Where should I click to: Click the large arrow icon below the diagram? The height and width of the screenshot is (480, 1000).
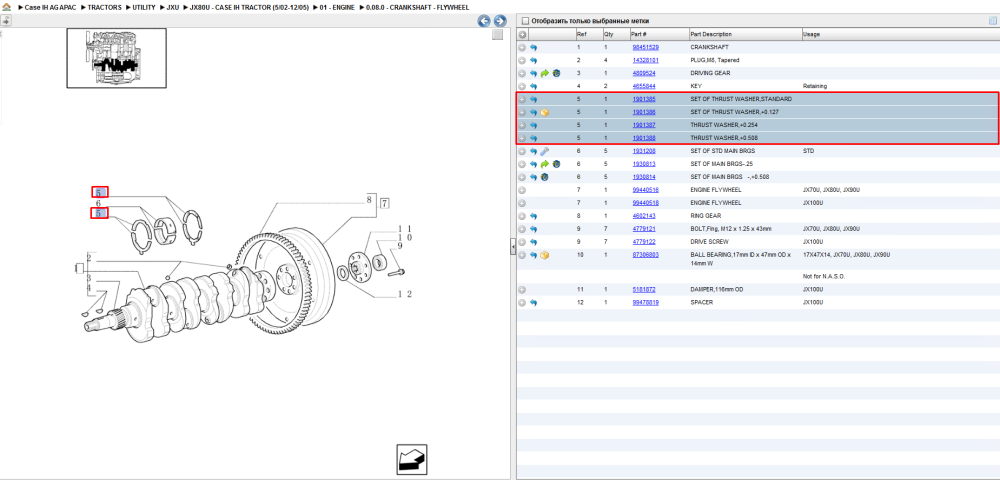coord(411,459)
